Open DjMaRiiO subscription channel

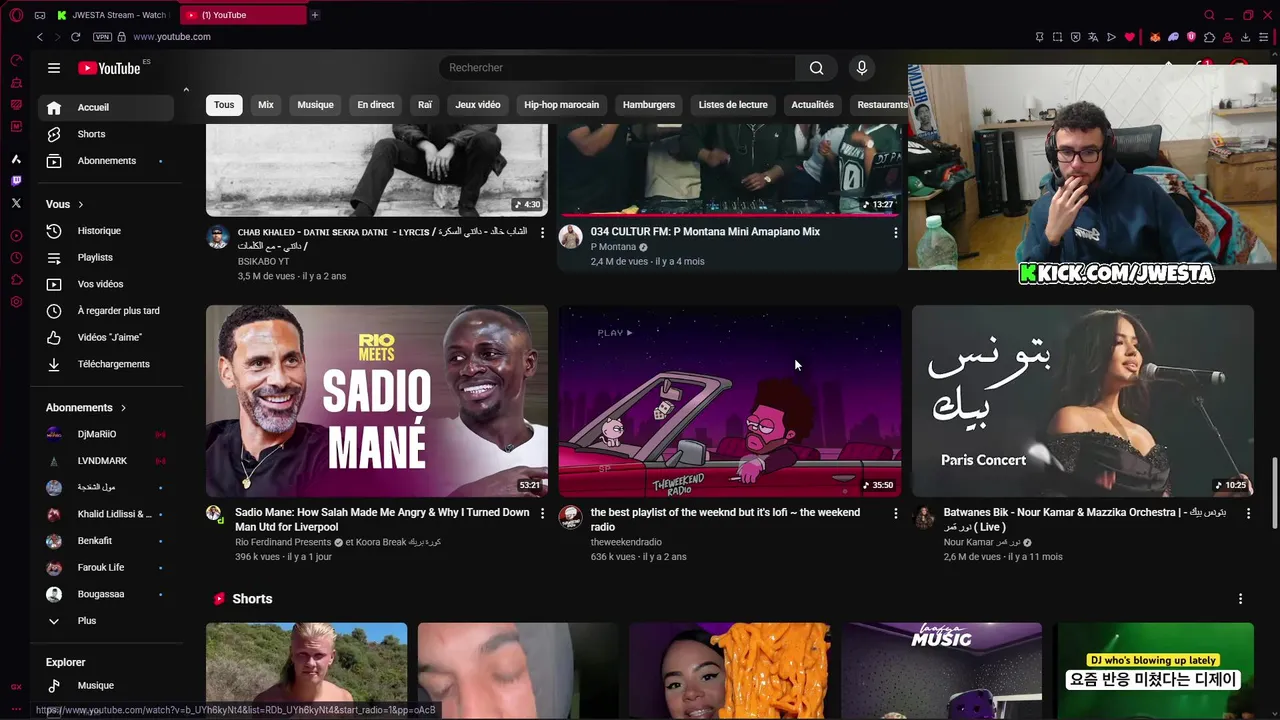coord(105,434)
